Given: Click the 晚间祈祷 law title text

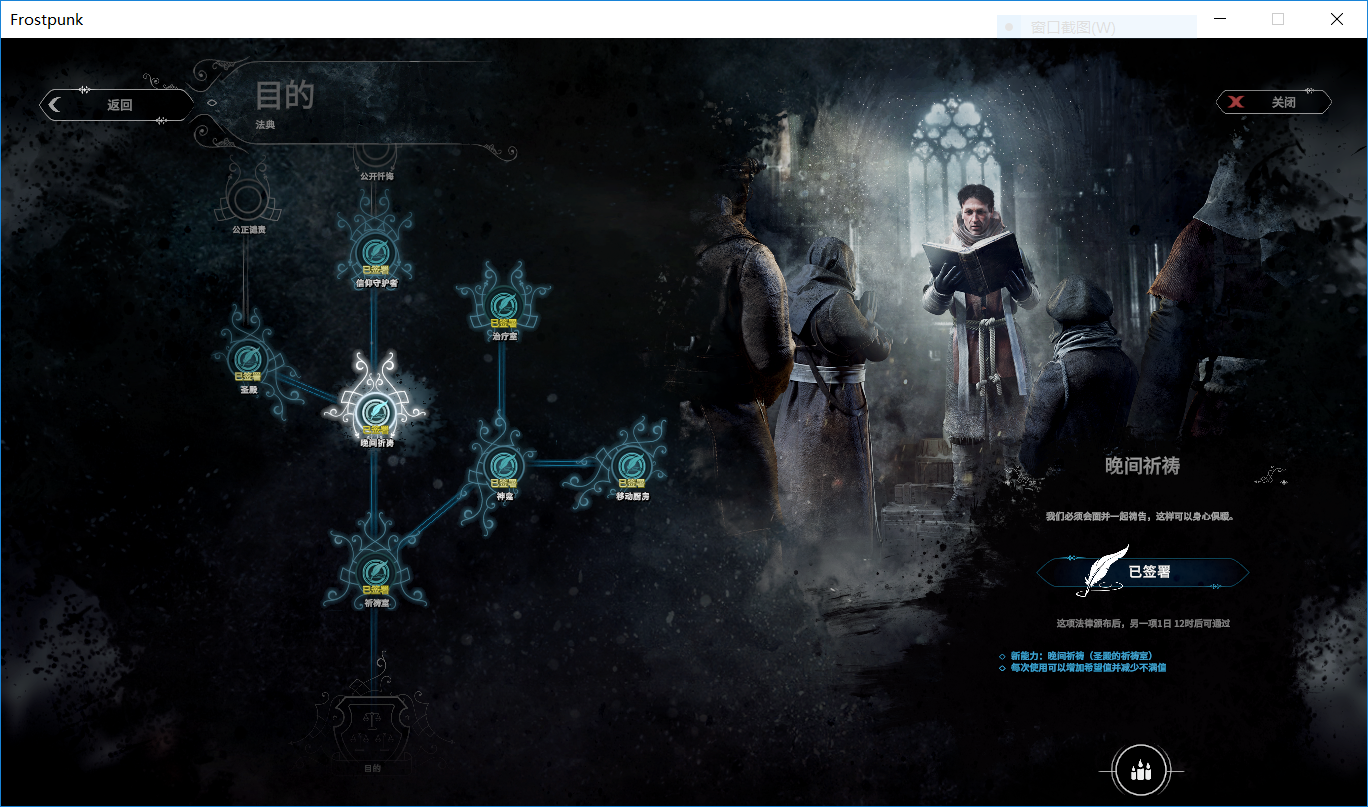Looking at the screenshot, I should pos(1142,466).
